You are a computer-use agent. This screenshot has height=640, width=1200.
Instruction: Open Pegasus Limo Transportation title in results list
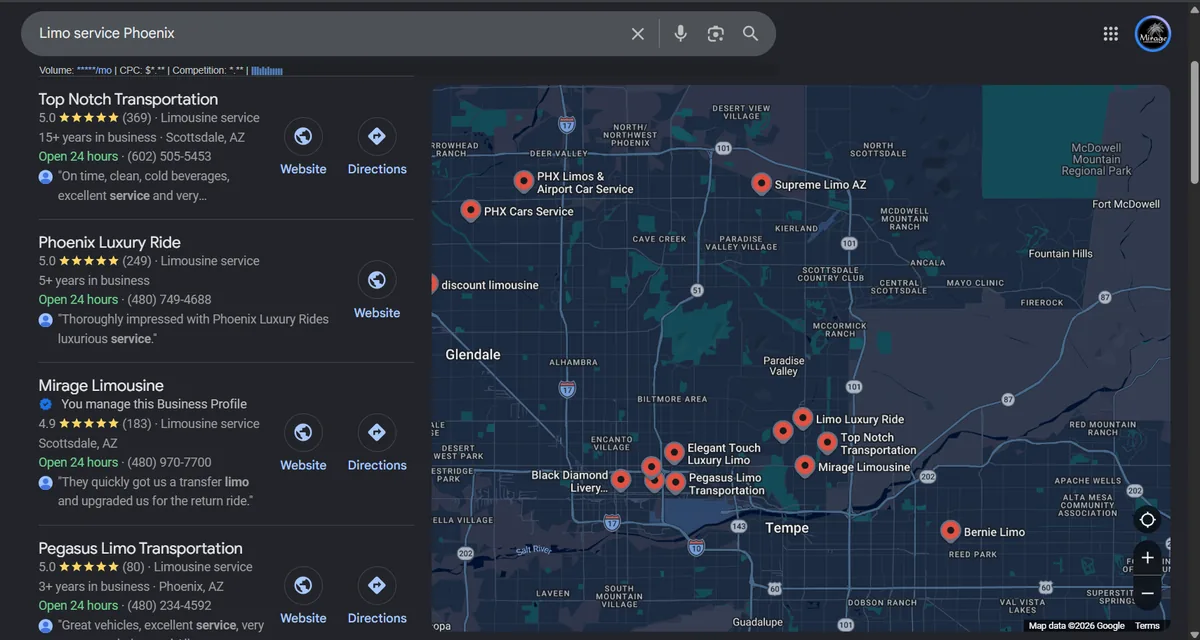(141, 548)
